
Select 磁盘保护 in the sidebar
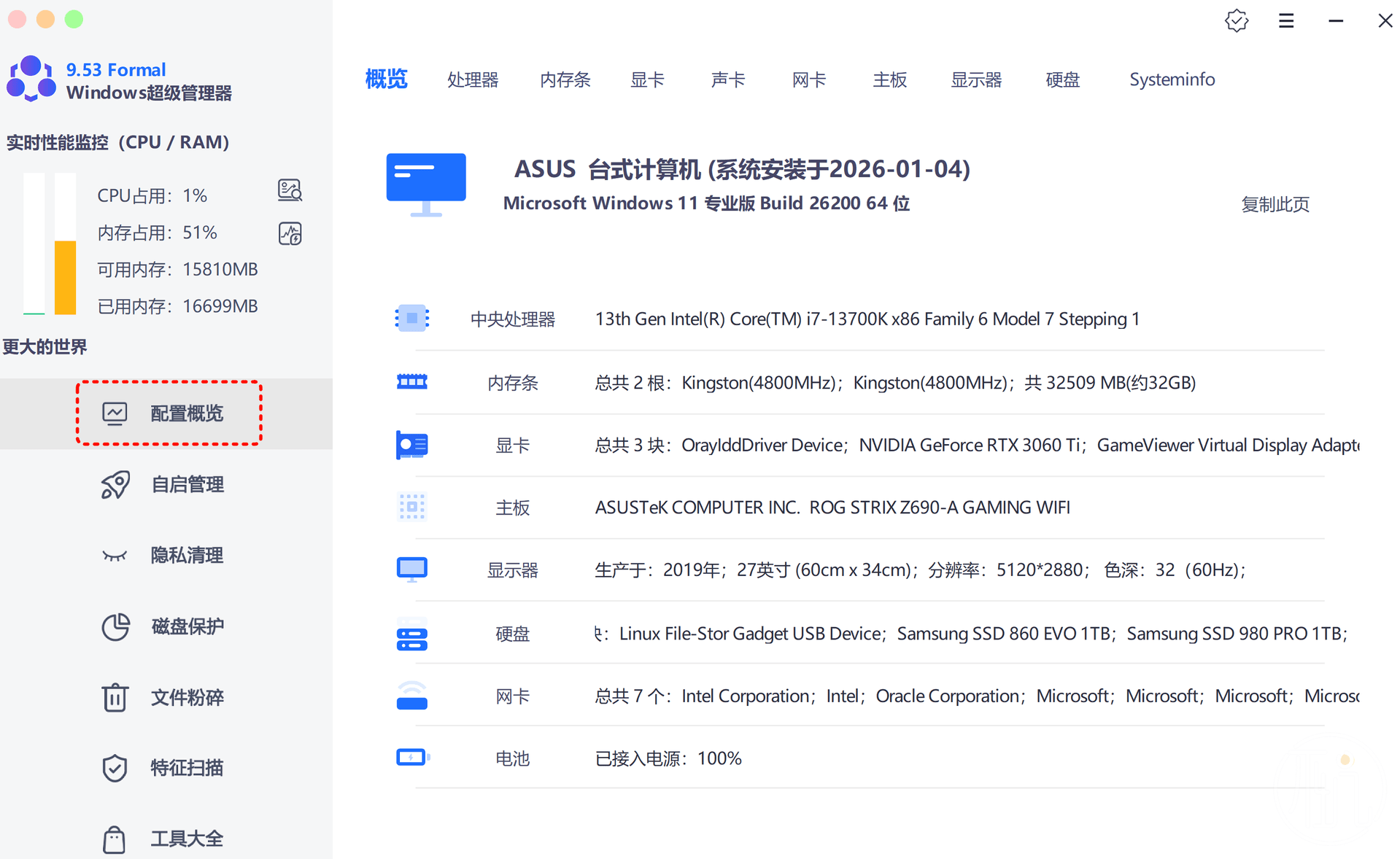187,626
